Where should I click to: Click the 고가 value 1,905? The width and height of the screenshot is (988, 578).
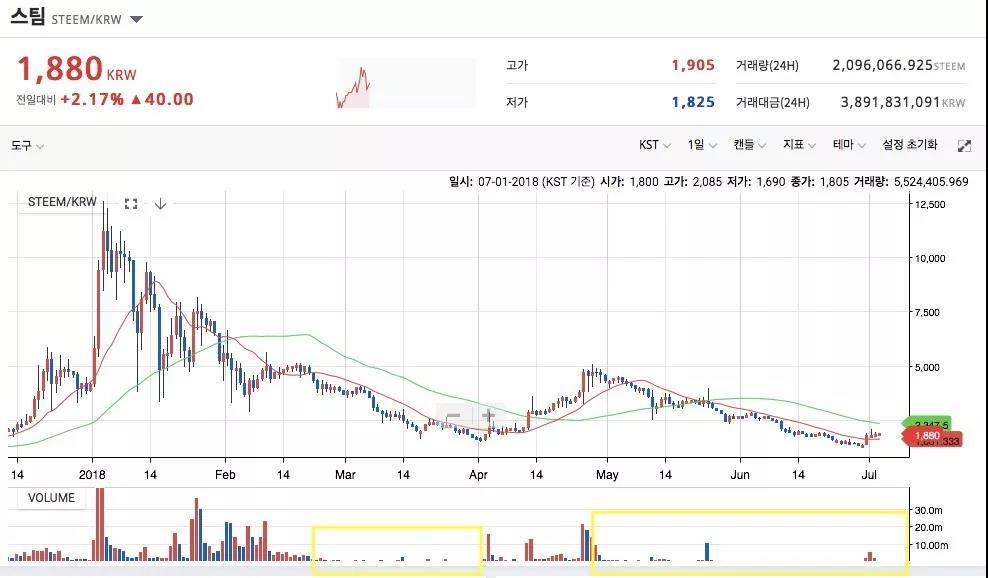(x=692, y=65)
